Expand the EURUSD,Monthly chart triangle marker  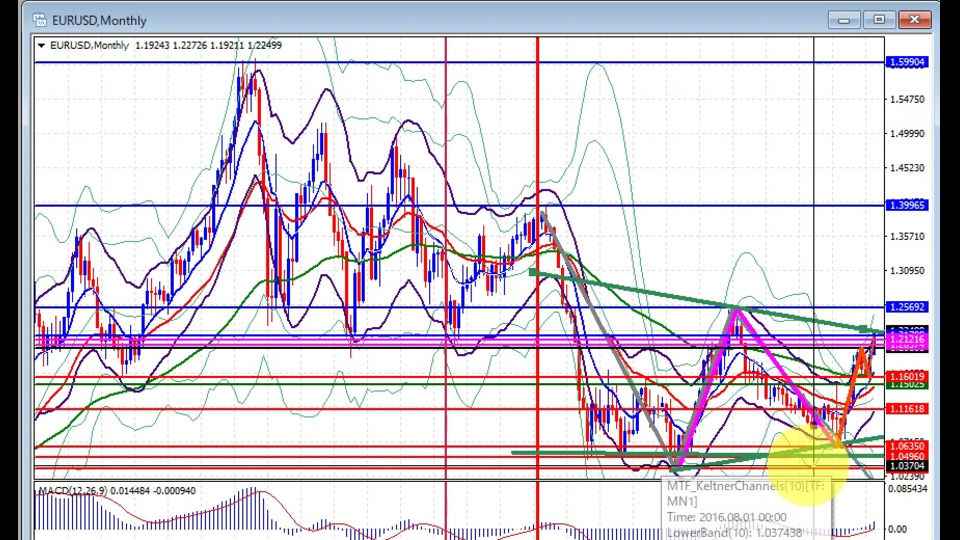coord(41,45)
